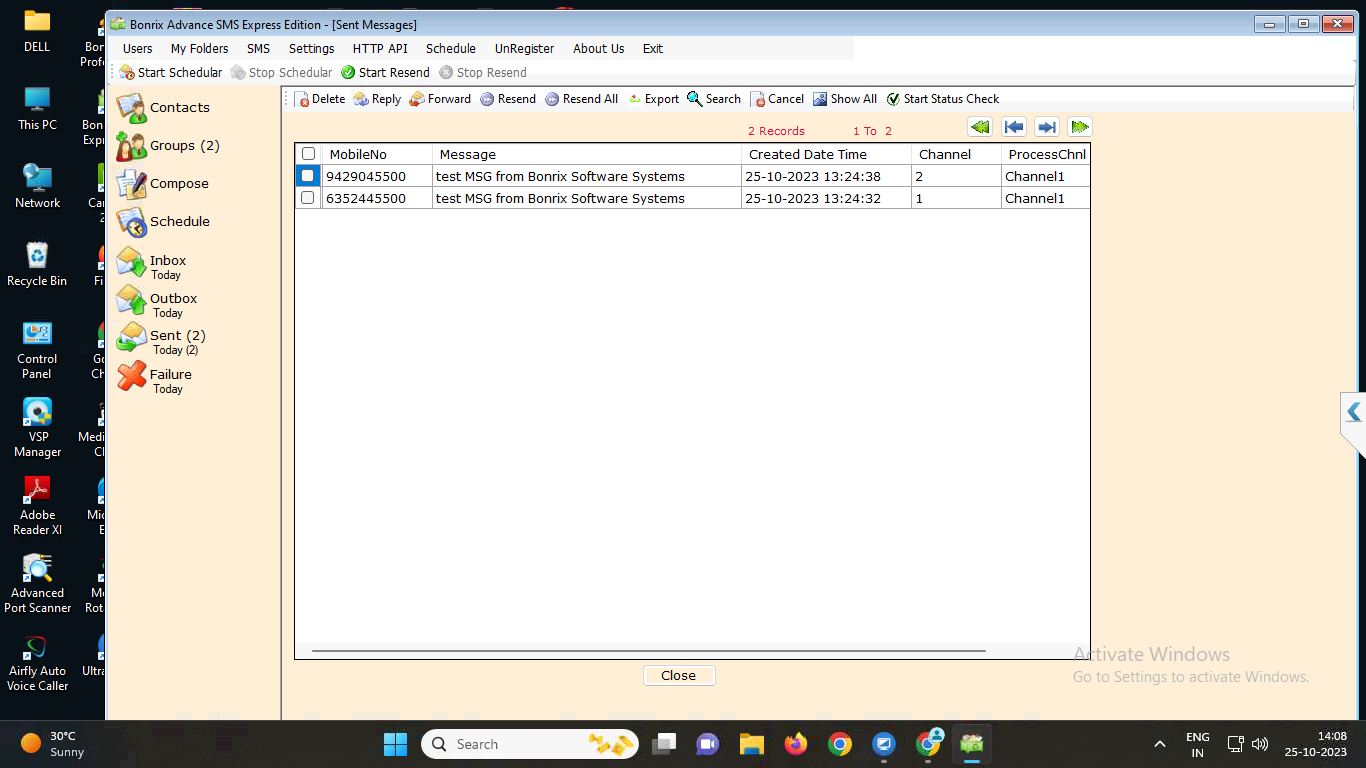
Task: Open Groups (2) in the sidebar
Action: [168, 146]
